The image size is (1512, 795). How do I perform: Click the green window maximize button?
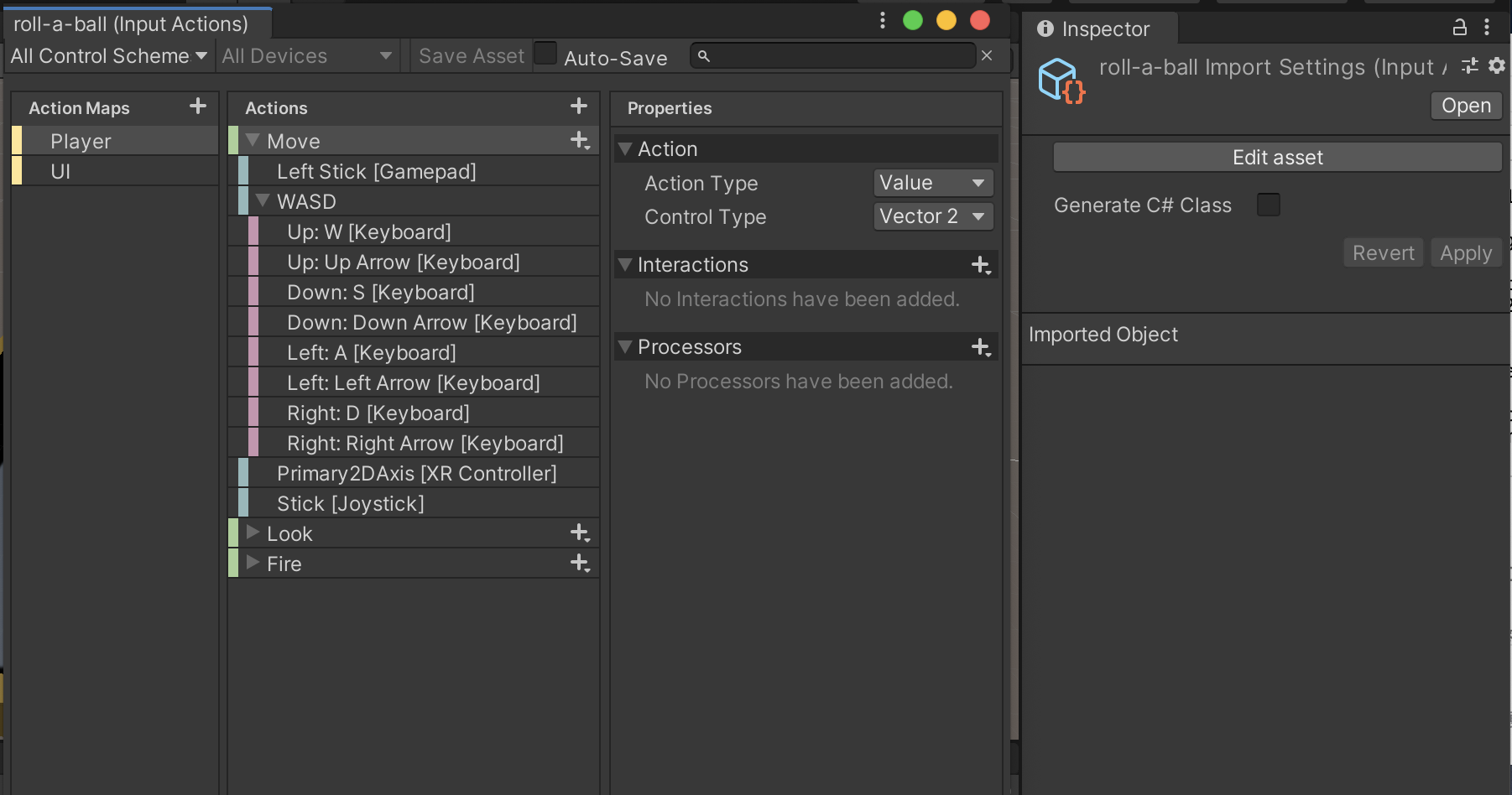[913, 20]
